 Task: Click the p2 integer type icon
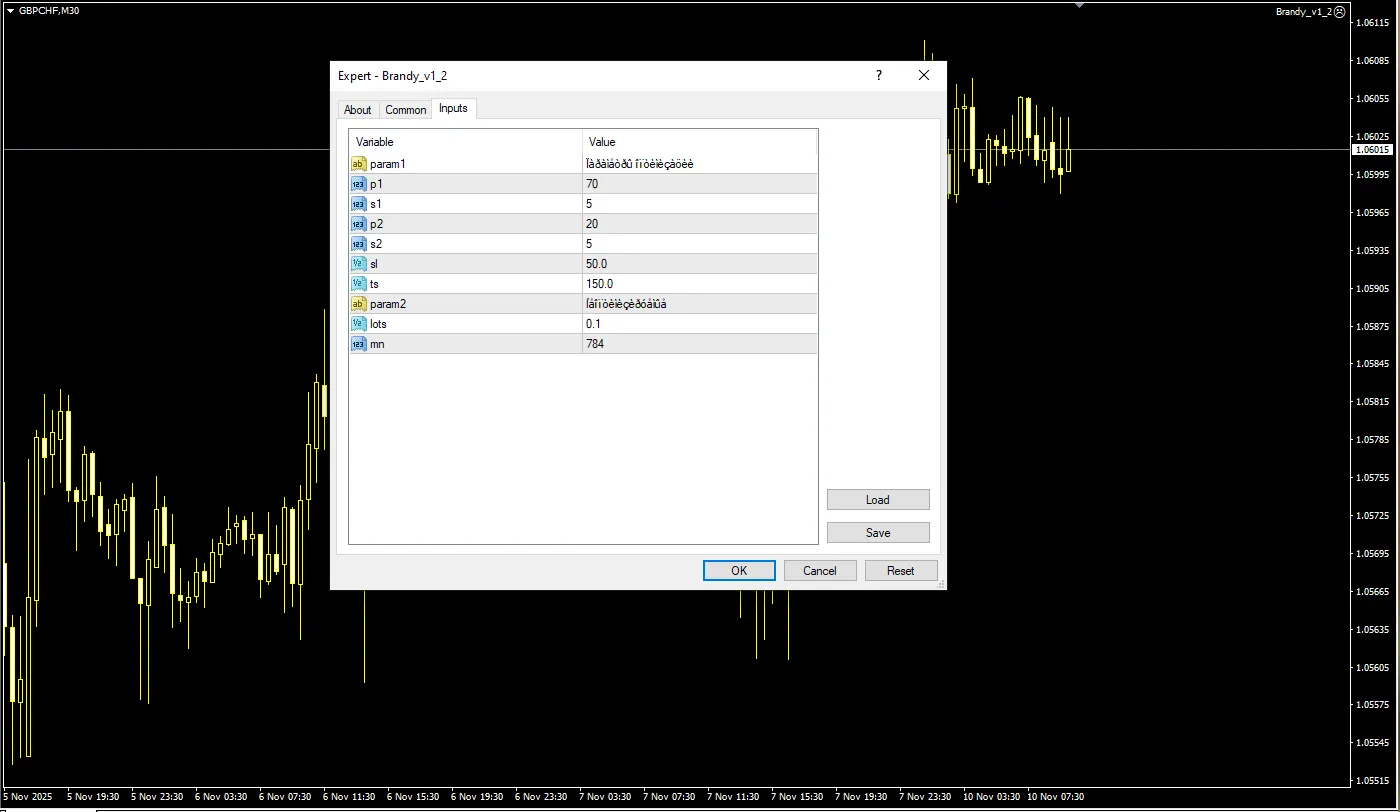(x=359, y=223)
